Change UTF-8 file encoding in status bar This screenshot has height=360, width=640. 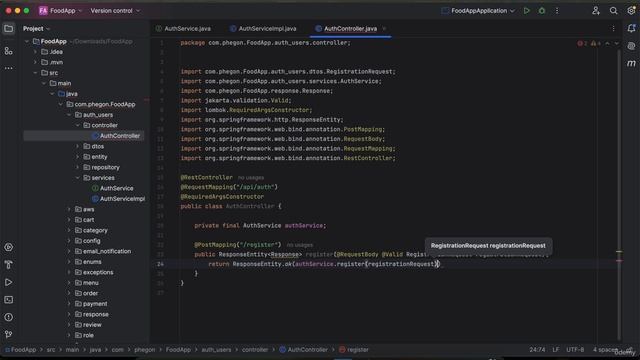coord(575,350)
